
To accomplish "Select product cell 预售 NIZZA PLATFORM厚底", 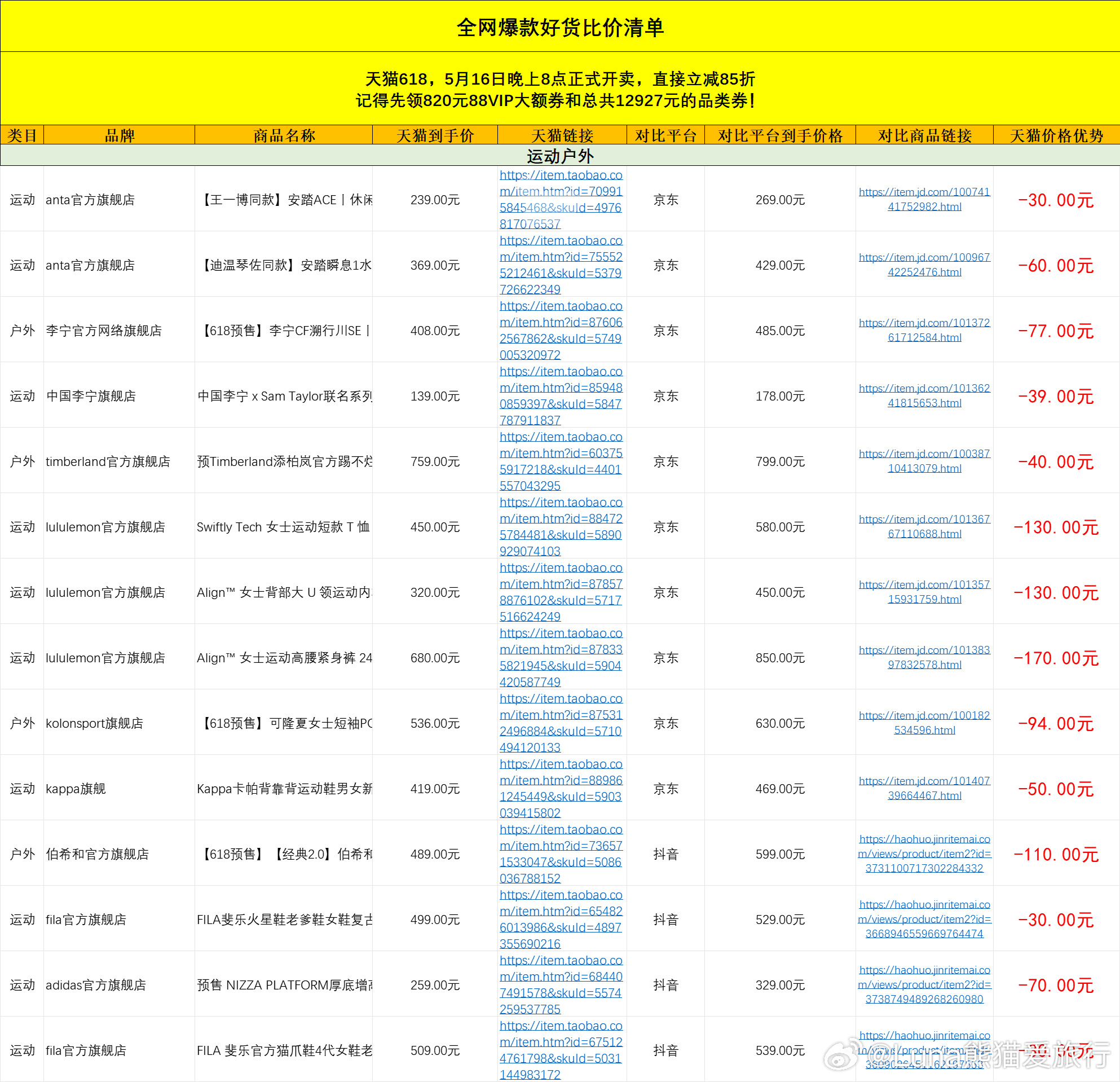I will [x=284, y=985].
